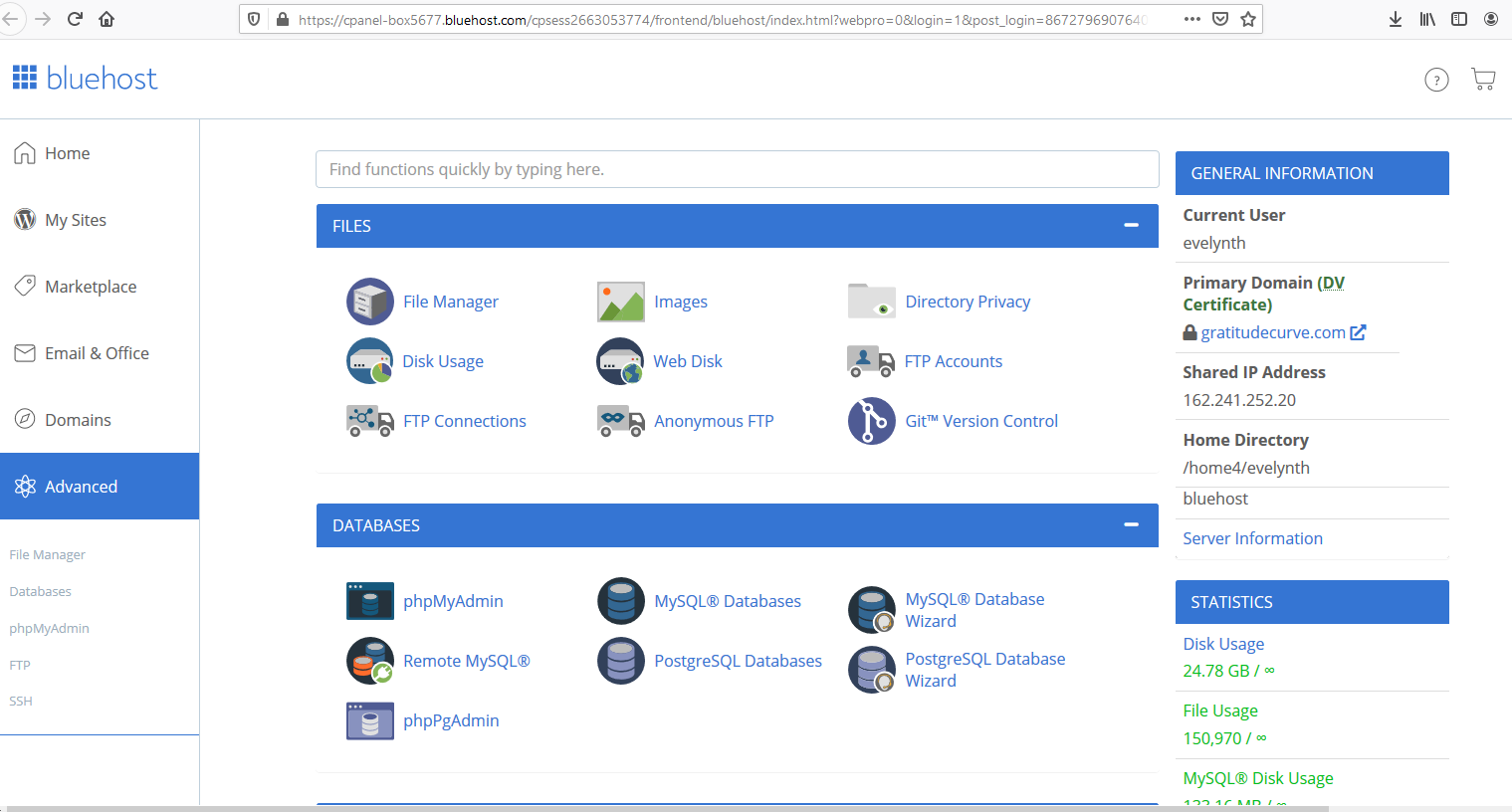Viewport: 1512px width, 812px height.
Task: Open the phpMyAdmin icon
Action: point(370,601)
